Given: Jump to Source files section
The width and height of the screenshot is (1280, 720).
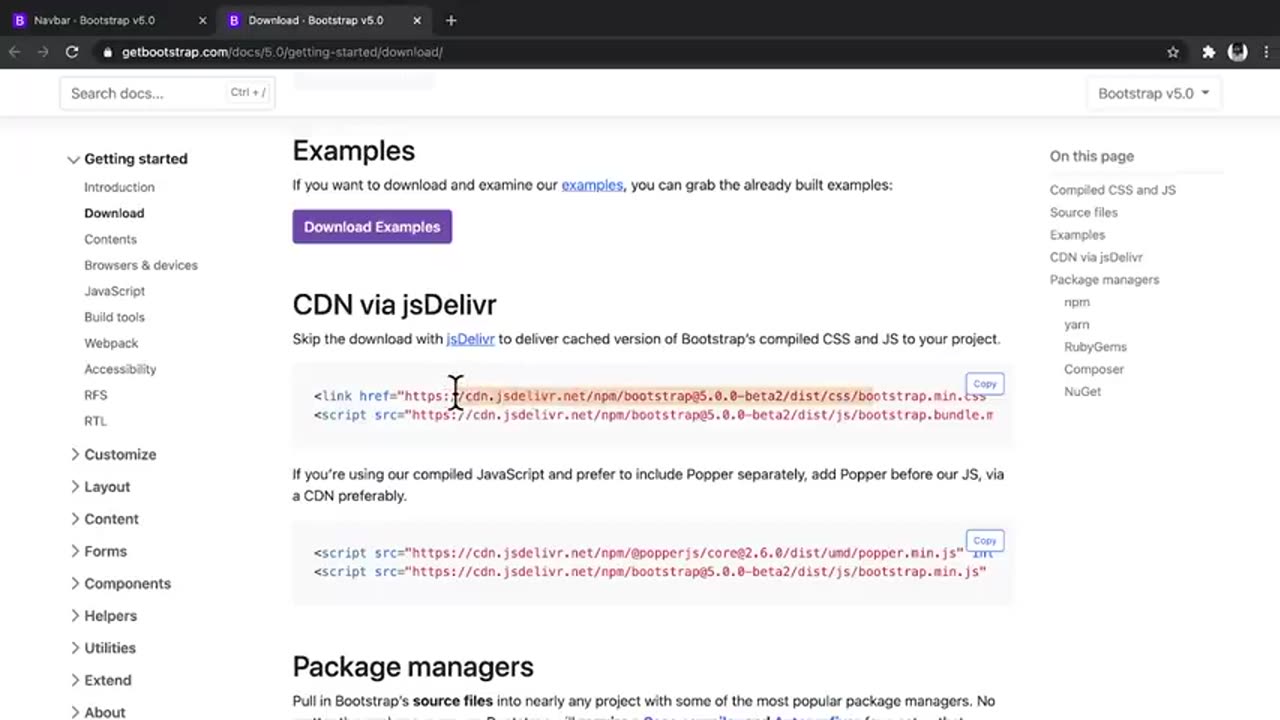Looking at the screenshot, I should pyautogui.click(x=1083, y=212).
